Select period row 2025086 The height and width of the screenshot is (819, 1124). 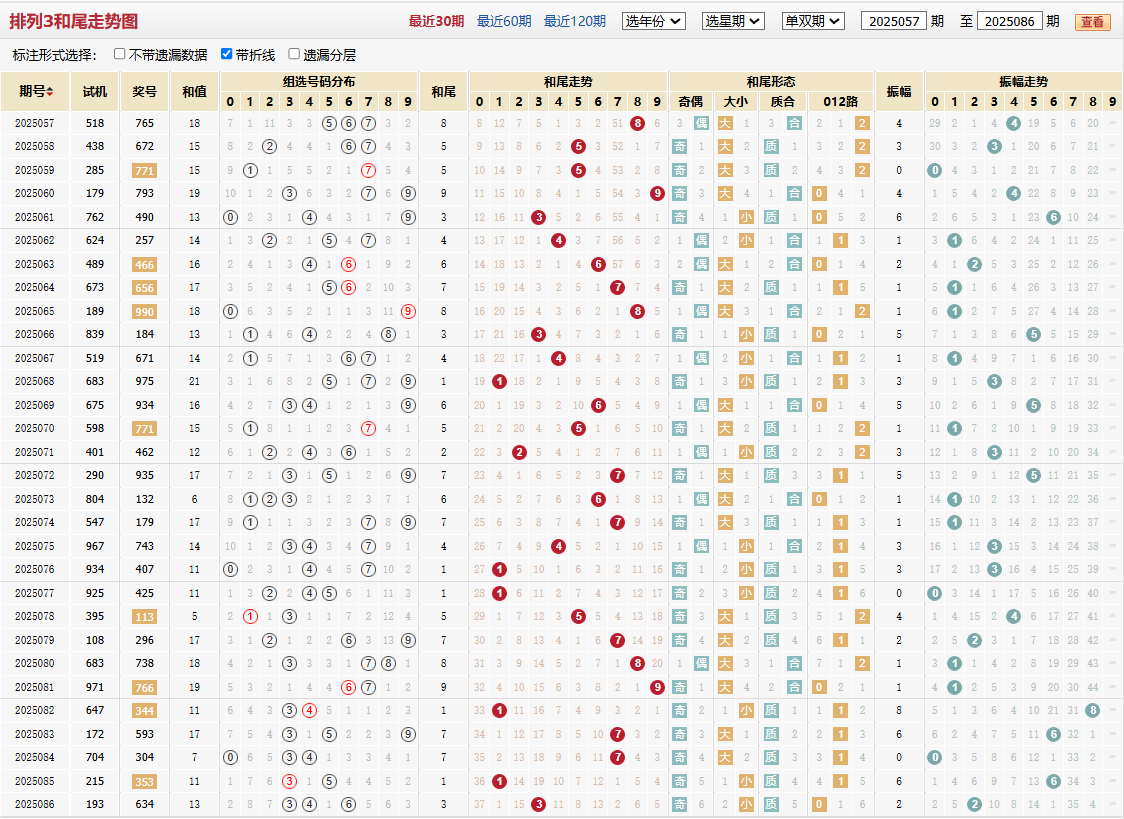pos(562,805)
